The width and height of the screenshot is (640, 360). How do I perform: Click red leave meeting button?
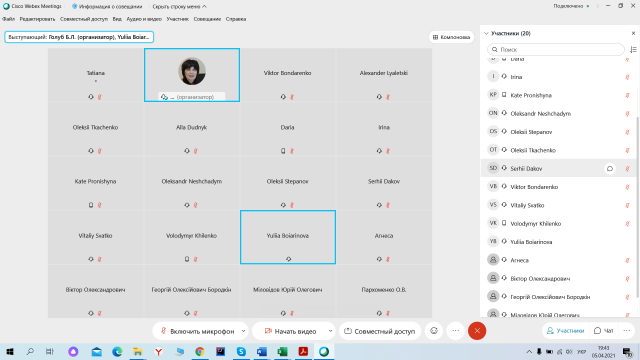point(477,331)
